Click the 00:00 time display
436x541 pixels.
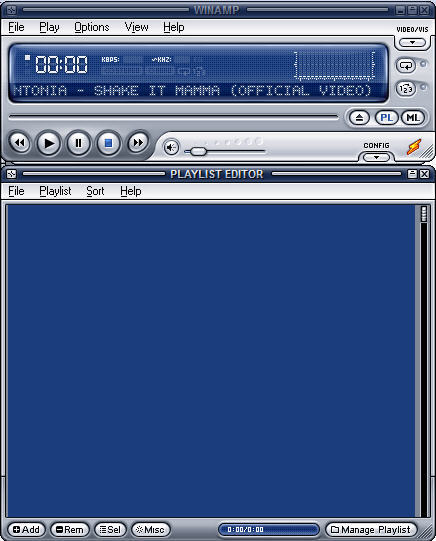[61, 65]
